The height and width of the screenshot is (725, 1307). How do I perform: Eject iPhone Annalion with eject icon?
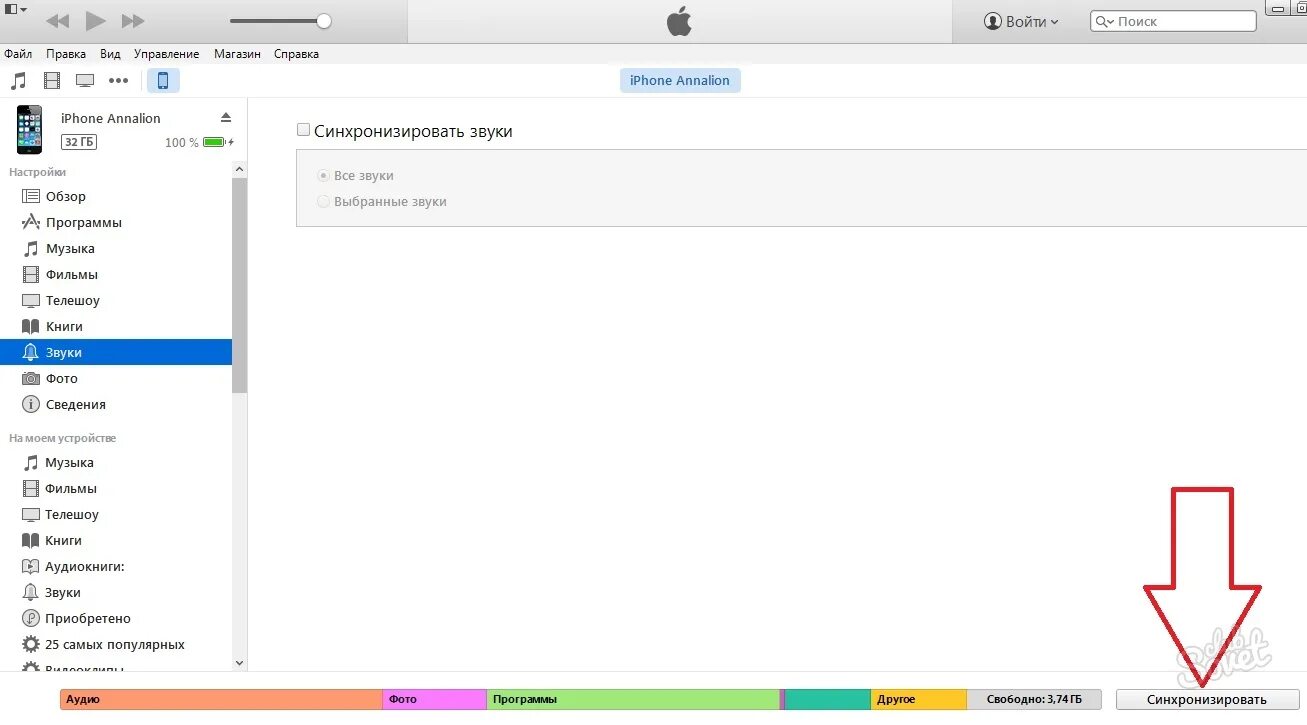pyautogui.click(x=226, y=117)
